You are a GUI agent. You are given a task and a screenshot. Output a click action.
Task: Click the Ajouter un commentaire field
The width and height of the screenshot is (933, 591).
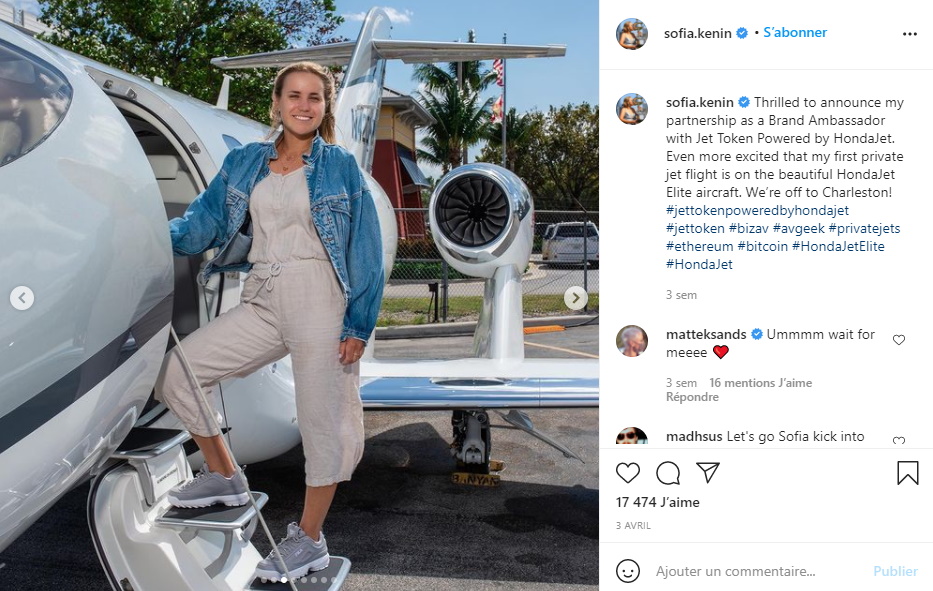[756, 571]
